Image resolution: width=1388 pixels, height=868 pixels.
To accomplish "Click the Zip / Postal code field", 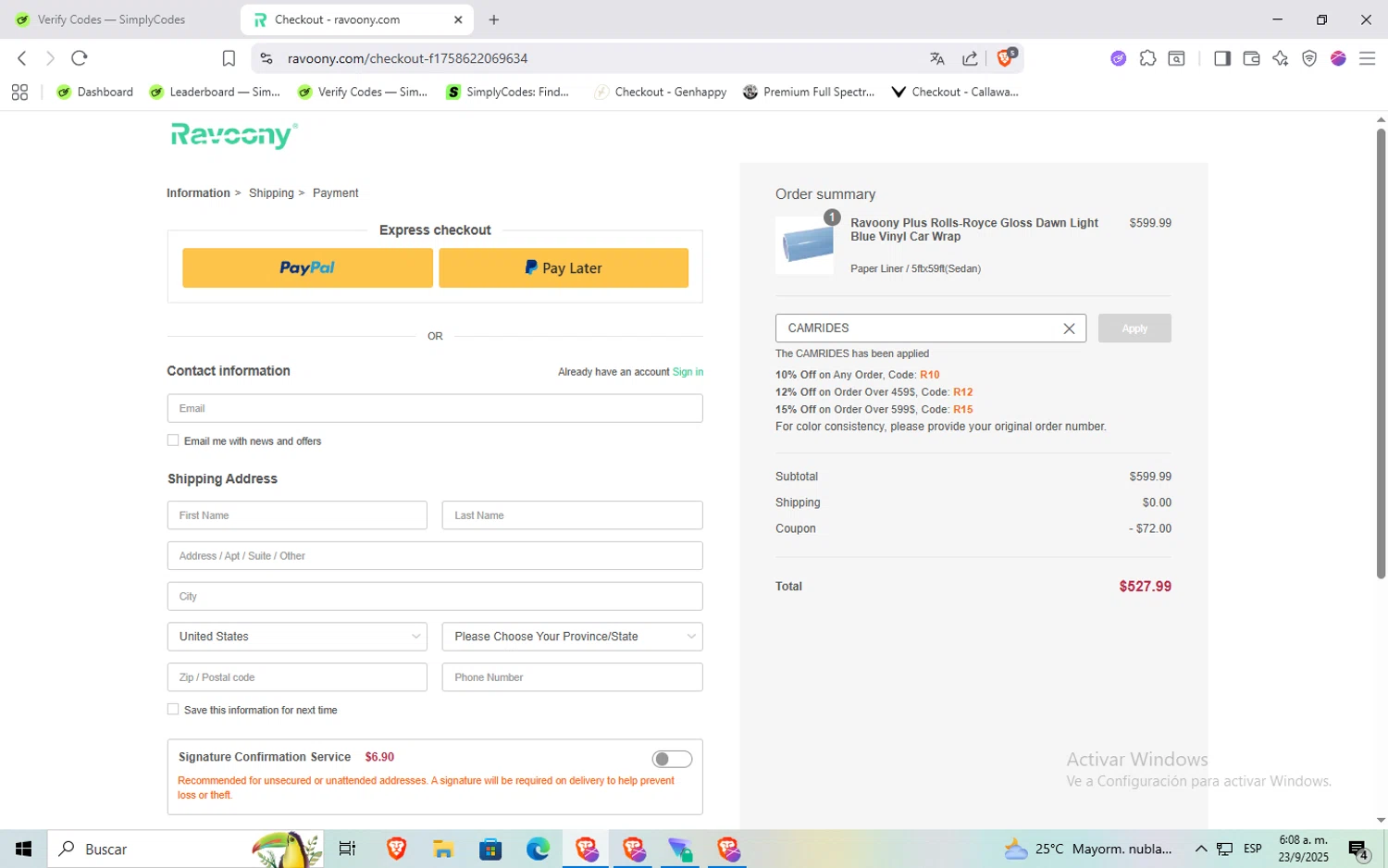I will [297, 677].
